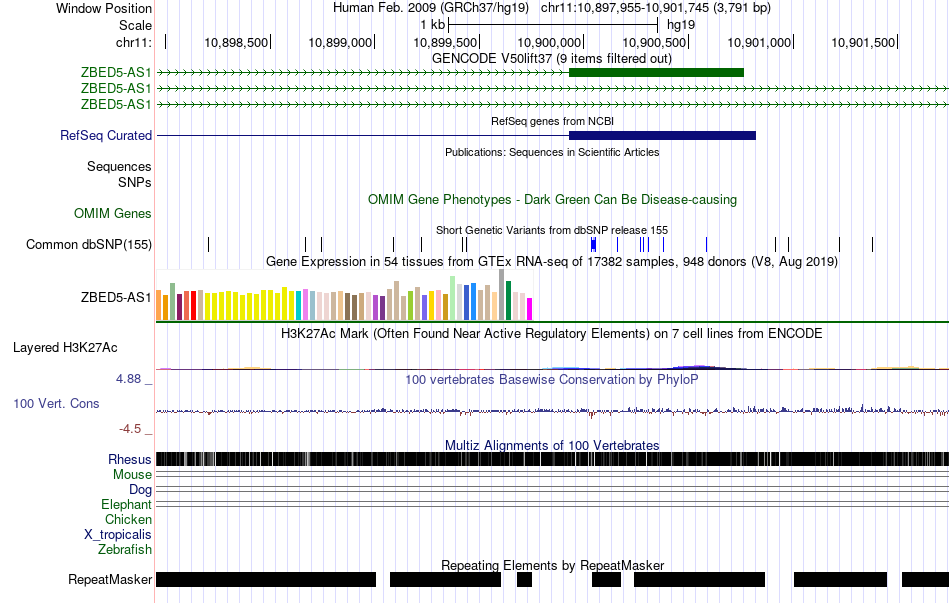Image resolution: width=950 pixels, height=603 pixels.
Task: Click the dark blue RefSeq exon block
Action: click(662, 135)
